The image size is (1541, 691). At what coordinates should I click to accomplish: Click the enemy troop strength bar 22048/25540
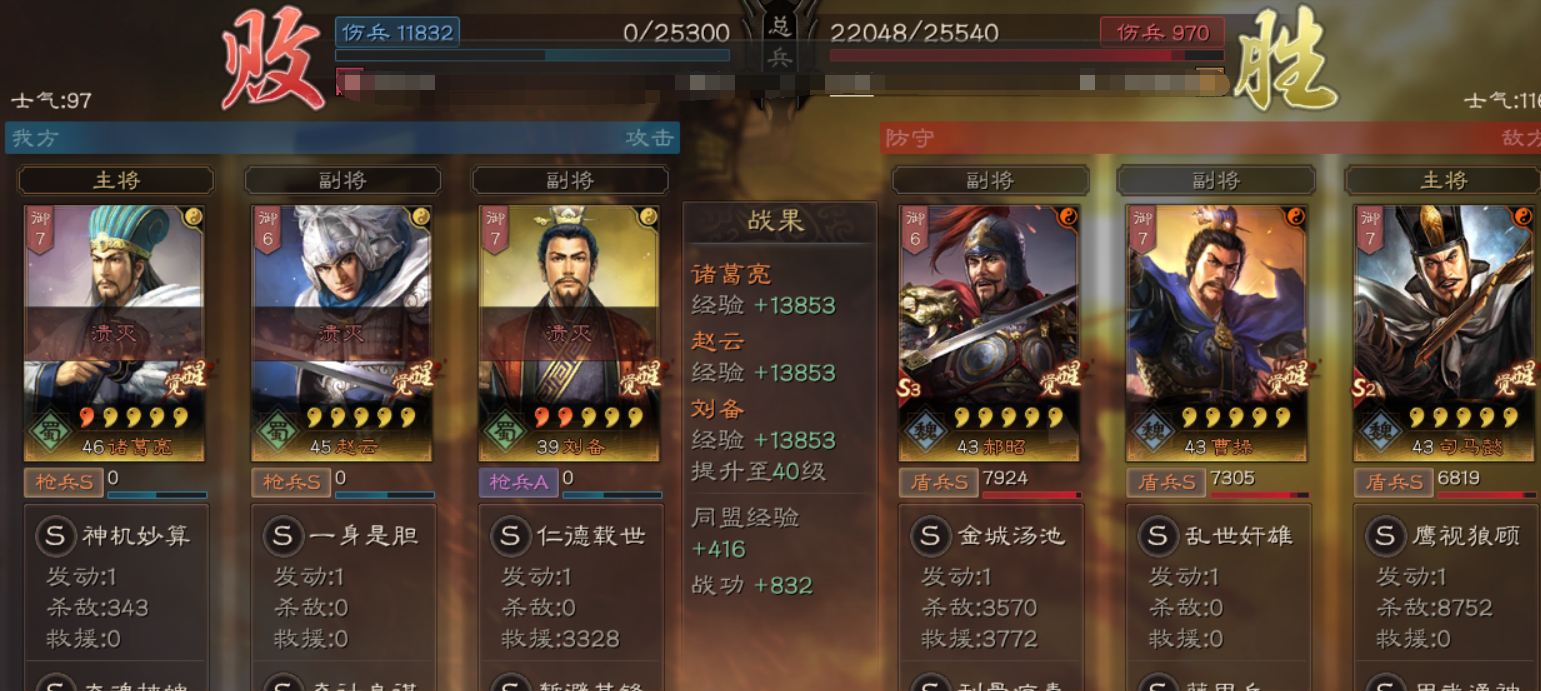pyautogui.click(x=1027, y=55)
